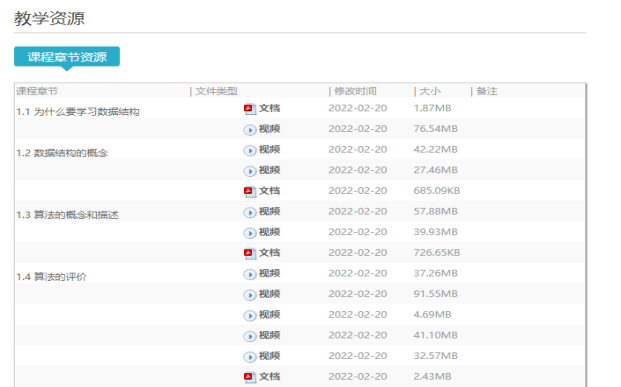Play the 91.55MB video icon
The image size is (621, 387).
[250, 295]
